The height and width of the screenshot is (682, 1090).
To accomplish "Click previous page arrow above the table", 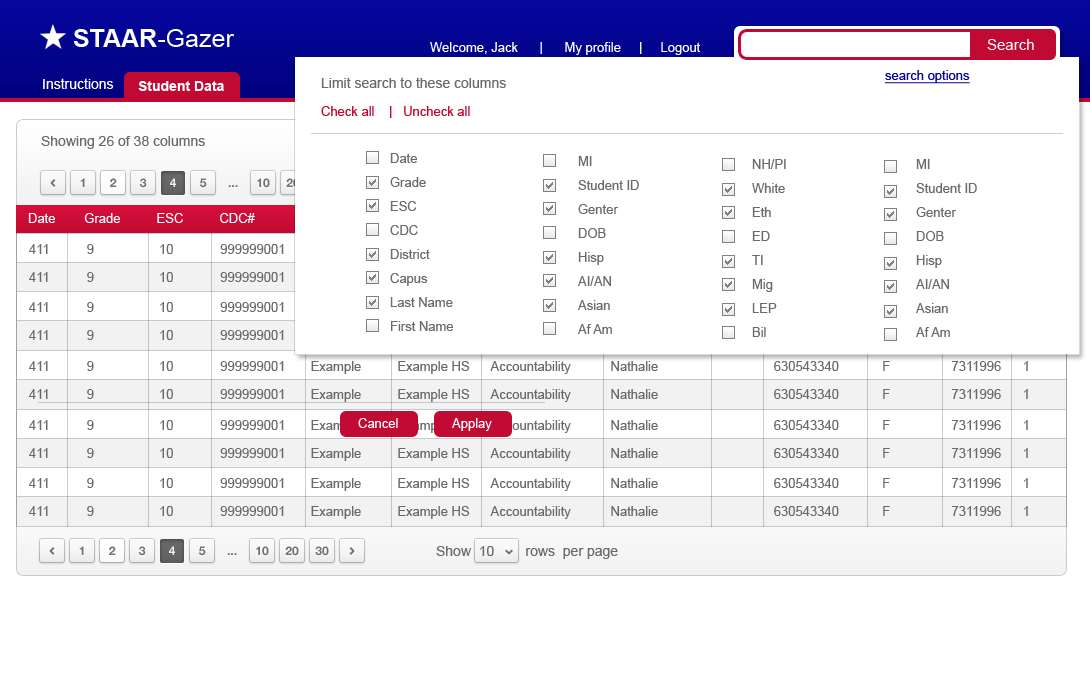I will (x=53, y=183).
